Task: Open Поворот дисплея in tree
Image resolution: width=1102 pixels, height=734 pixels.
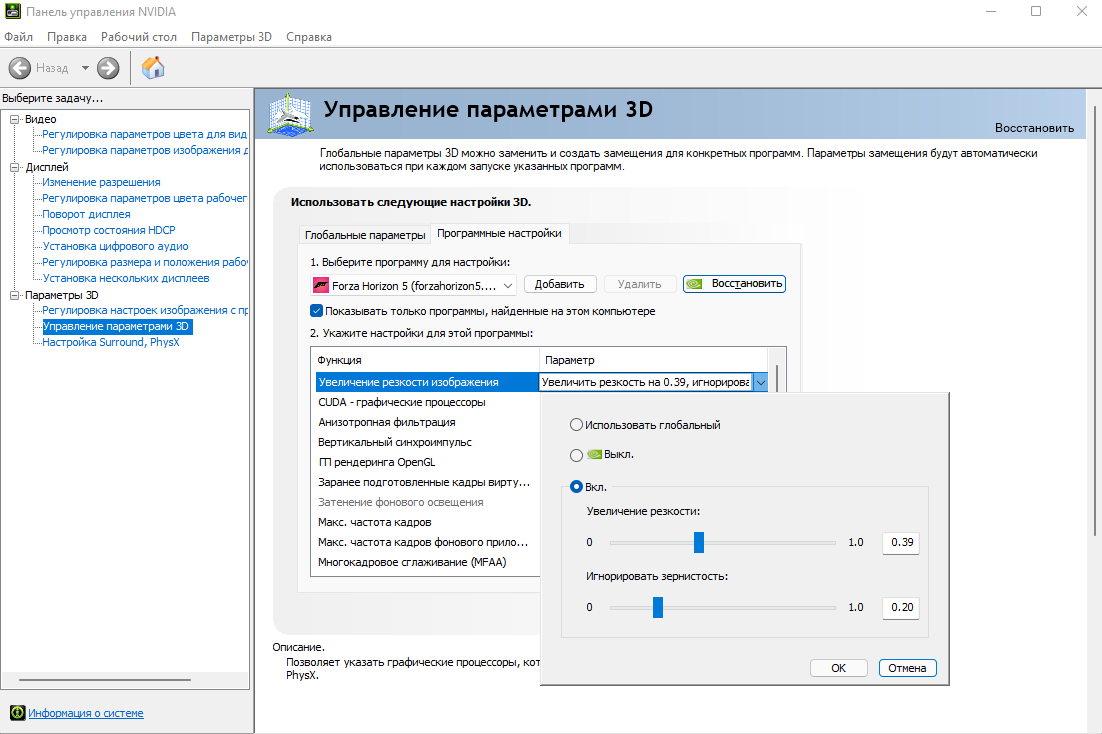Action: pos(86,214)
